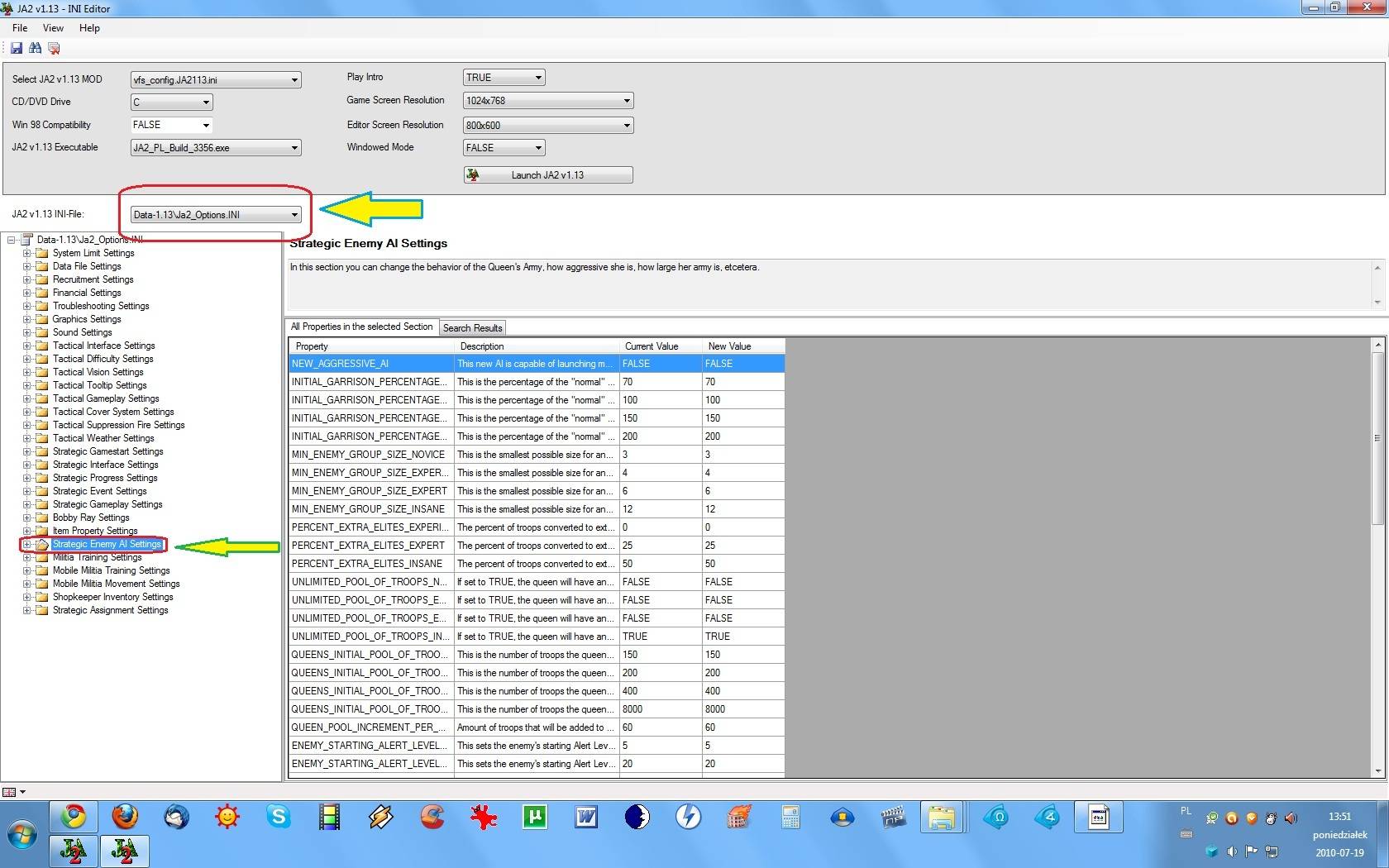Launch Skype from the taskbar
Image resolution: width=1389 pixels, height=868 pixels.
[x=279, y=817]
